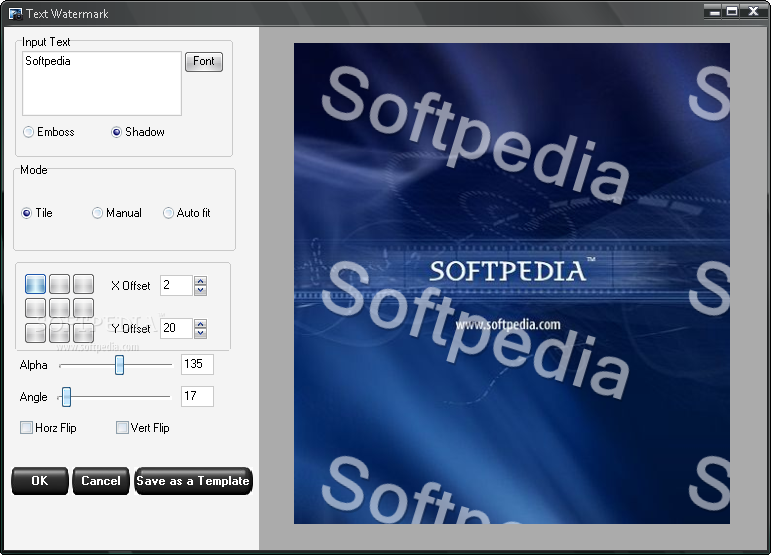Click the Angle value field showing 17

click(197, 396)
